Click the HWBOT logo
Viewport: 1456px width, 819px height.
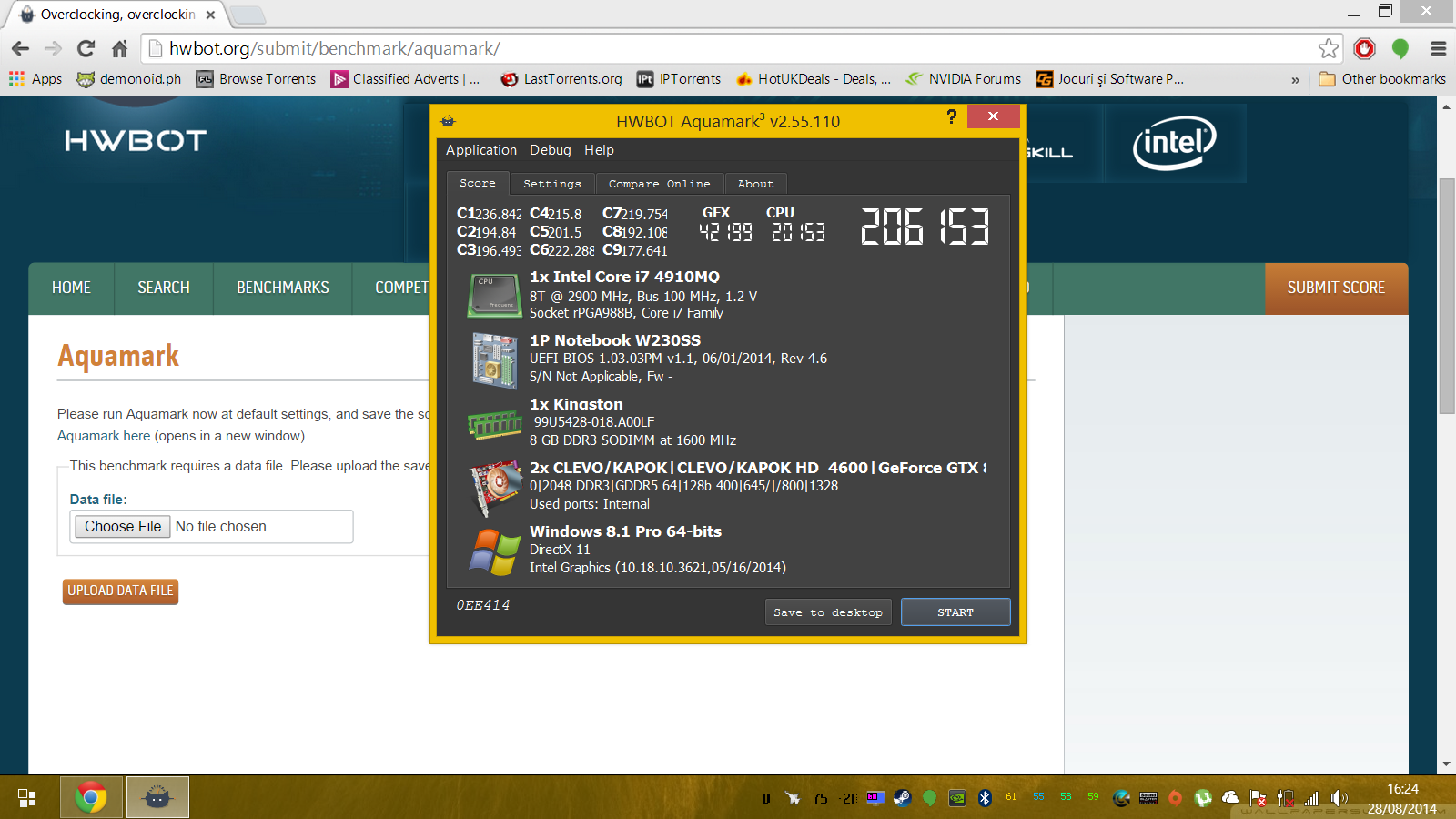pyautogui.click(x=136, y=140)
